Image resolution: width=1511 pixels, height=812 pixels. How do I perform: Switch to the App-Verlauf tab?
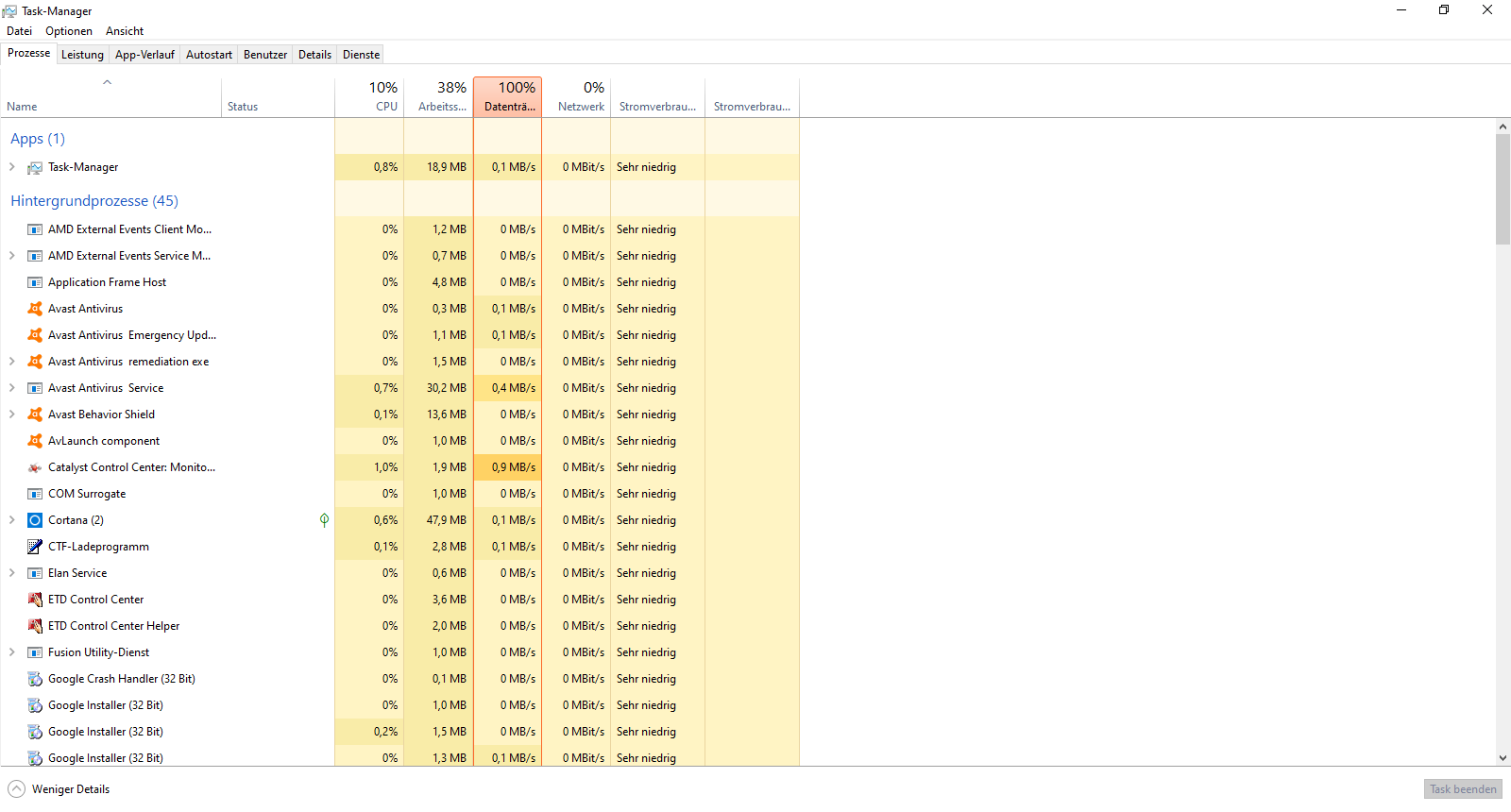pyautogui.click(x=144, y=55)
